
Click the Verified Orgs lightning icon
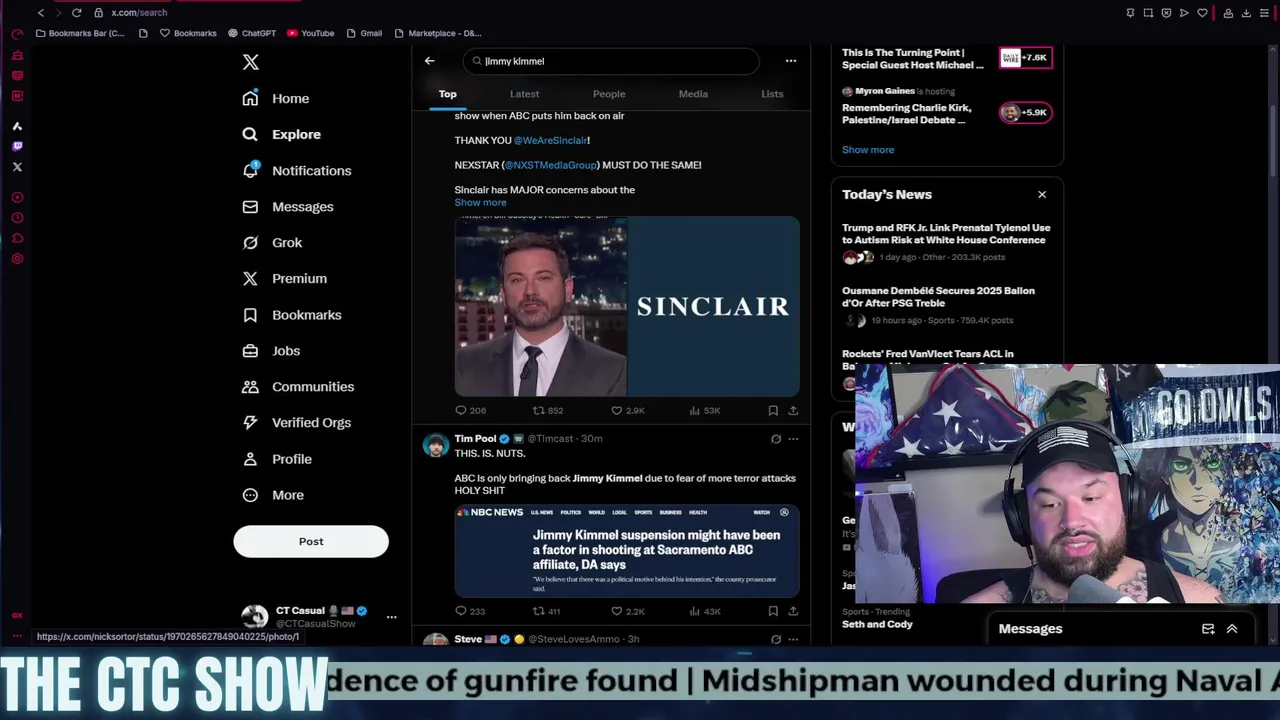pos(250,422)
